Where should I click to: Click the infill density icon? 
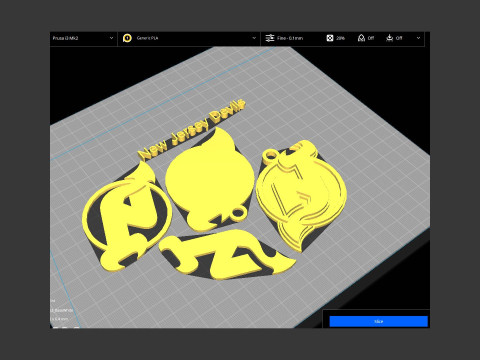point(330,38)
